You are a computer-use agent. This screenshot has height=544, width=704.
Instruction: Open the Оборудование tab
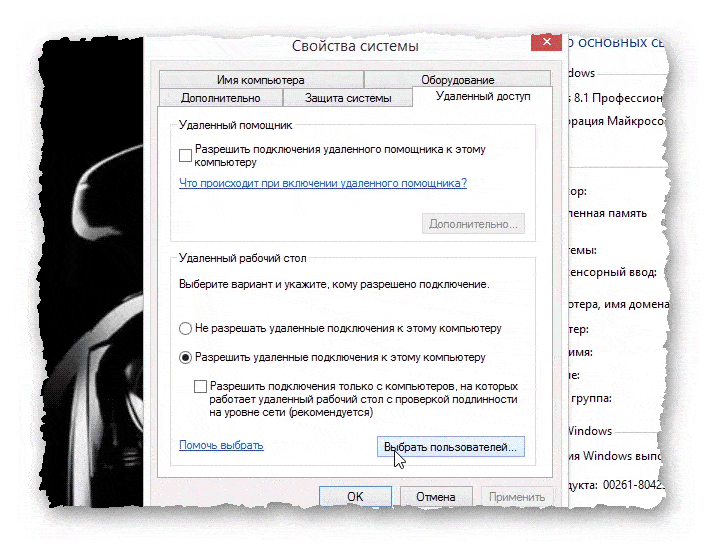pyautogui.click(x=458, y=79)
